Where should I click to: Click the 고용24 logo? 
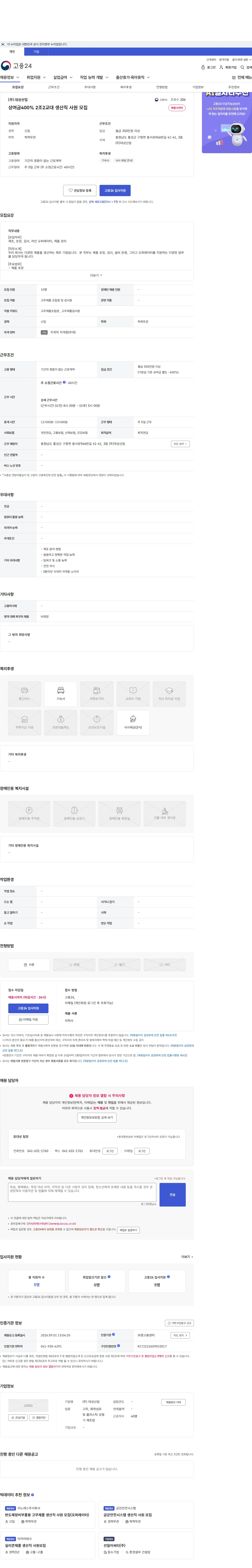tap(17, 66)
